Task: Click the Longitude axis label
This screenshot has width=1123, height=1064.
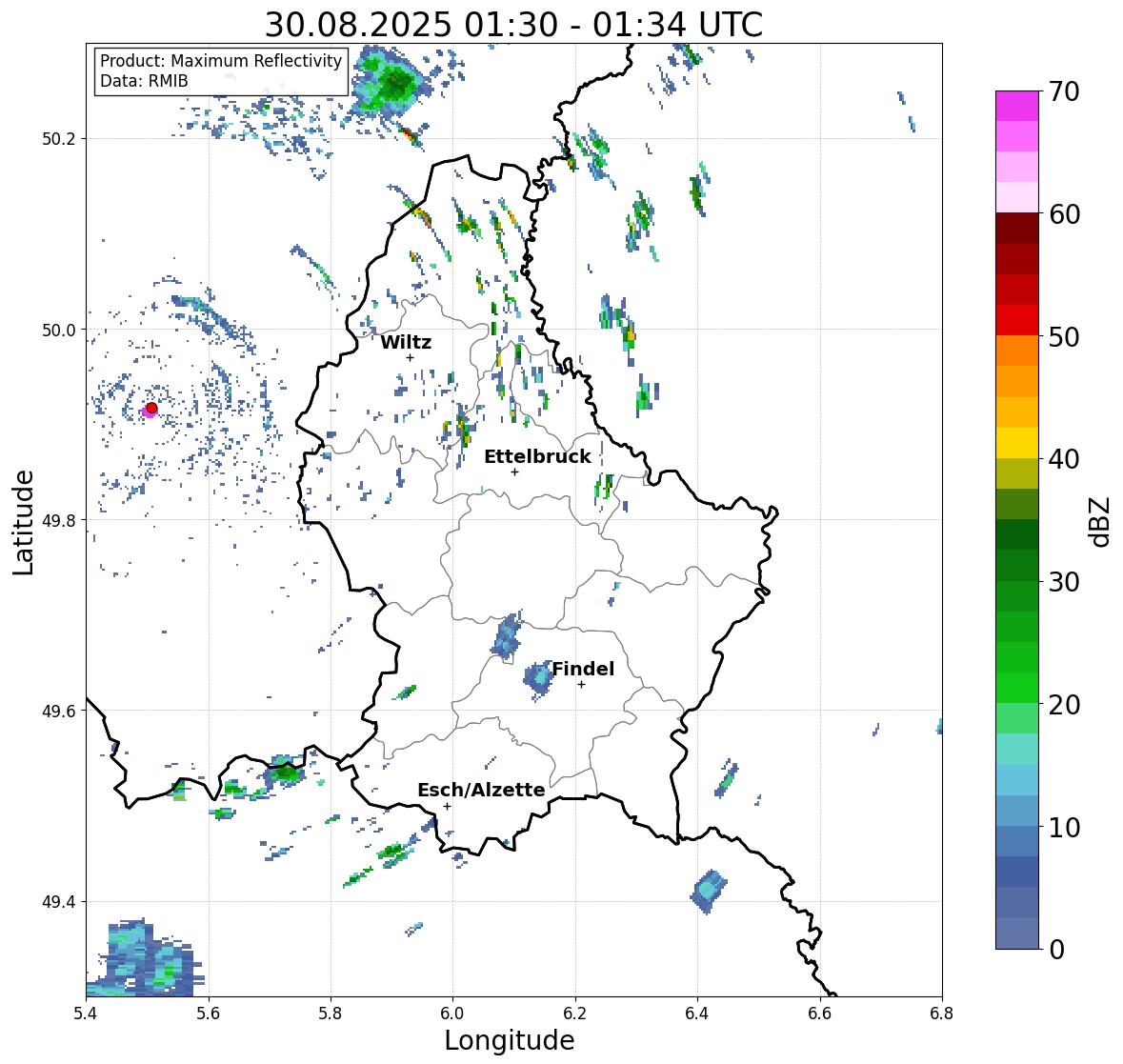Action: click(x=510, y=1041)
